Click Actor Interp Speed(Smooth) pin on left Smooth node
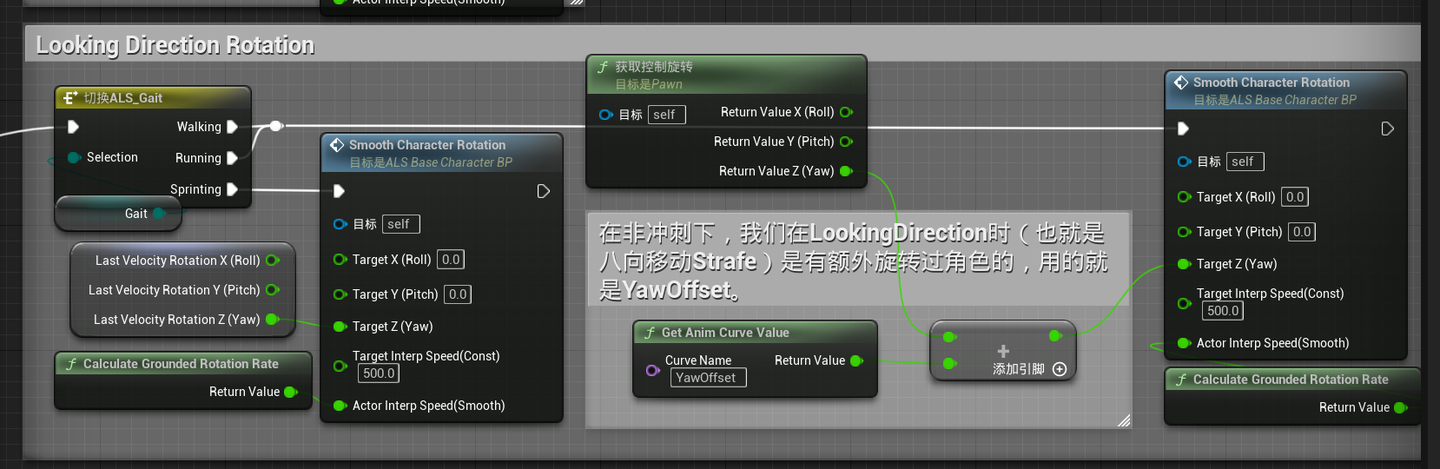 (x=340, y=405)
